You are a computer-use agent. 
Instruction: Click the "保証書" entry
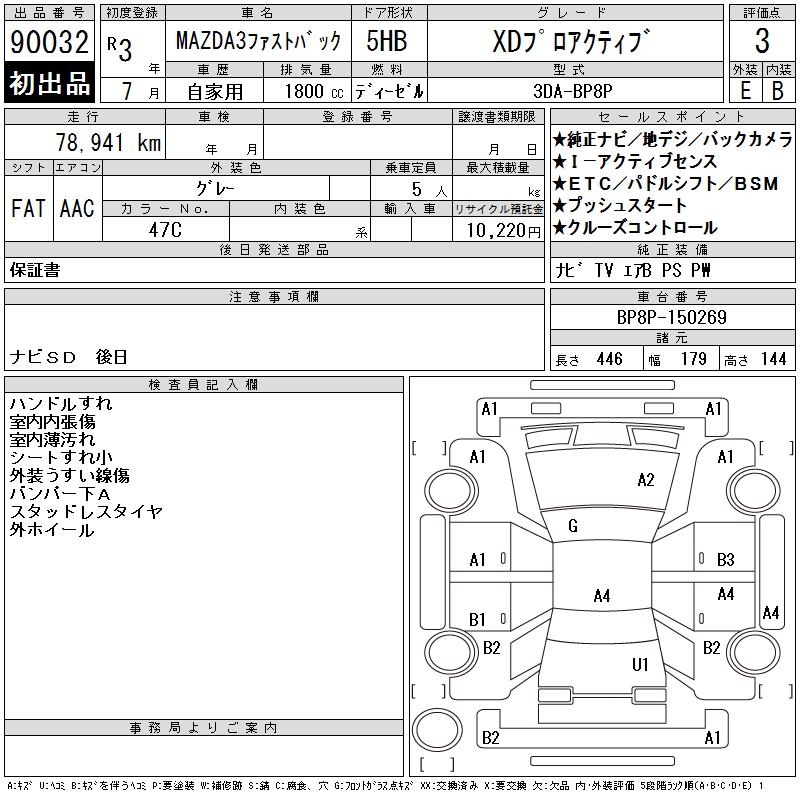[x=35, y=270]
